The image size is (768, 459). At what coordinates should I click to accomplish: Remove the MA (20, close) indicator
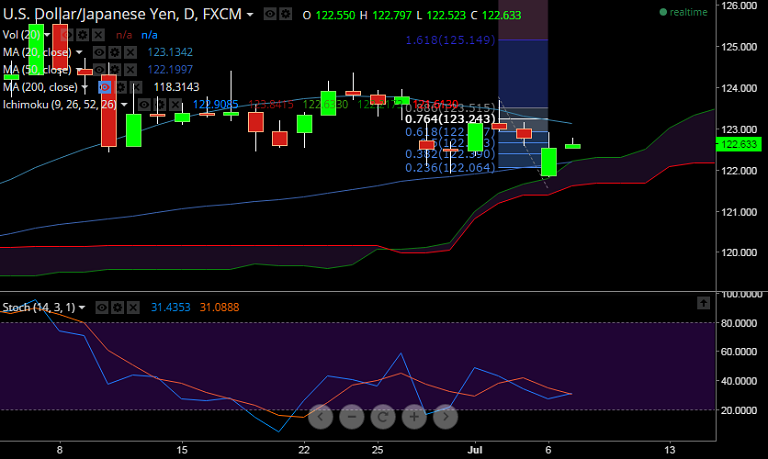pyautogui.click(x=130, y=52)
